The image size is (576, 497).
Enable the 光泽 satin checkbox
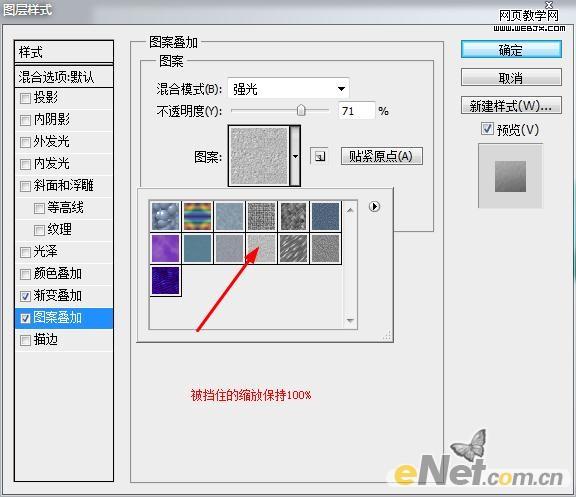(25, 252)
